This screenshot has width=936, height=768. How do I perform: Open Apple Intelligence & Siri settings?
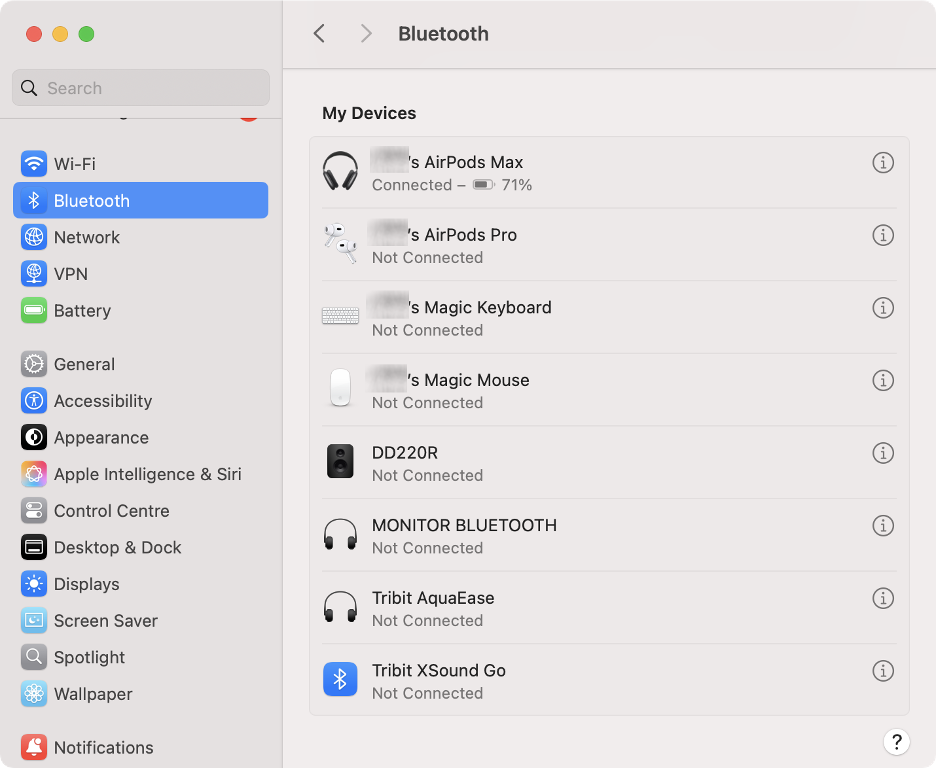[140, 474]
